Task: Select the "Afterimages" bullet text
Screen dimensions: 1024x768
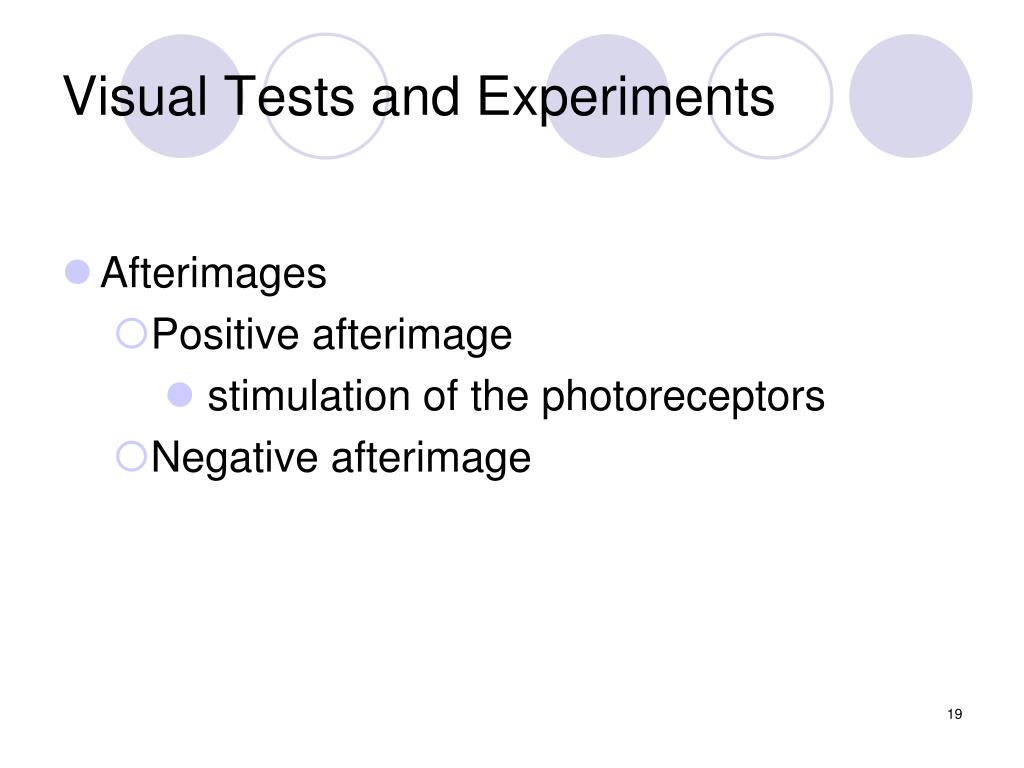Action: point(214,273)
